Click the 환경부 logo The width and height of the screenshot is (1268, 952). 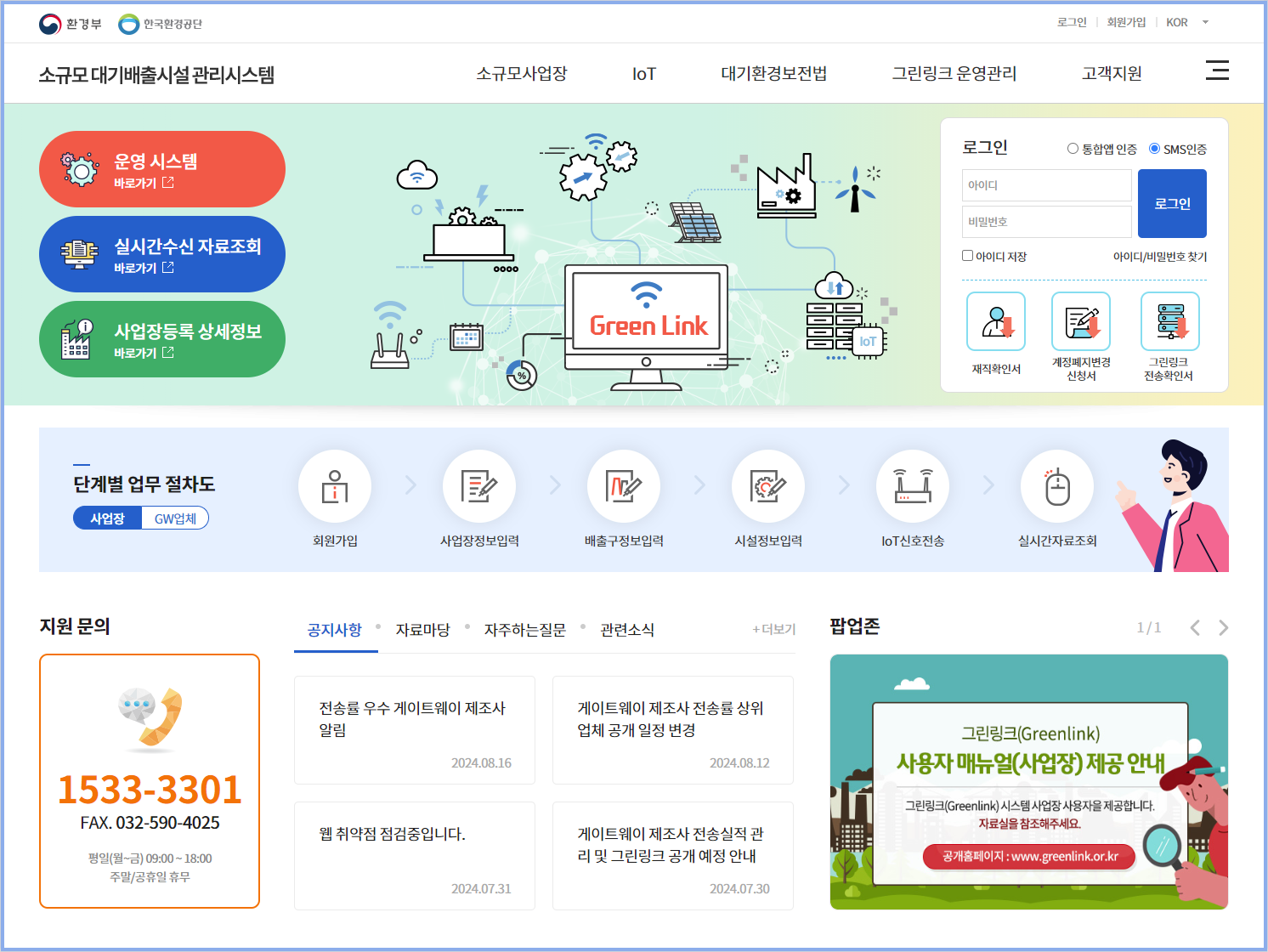pos(70,24)
